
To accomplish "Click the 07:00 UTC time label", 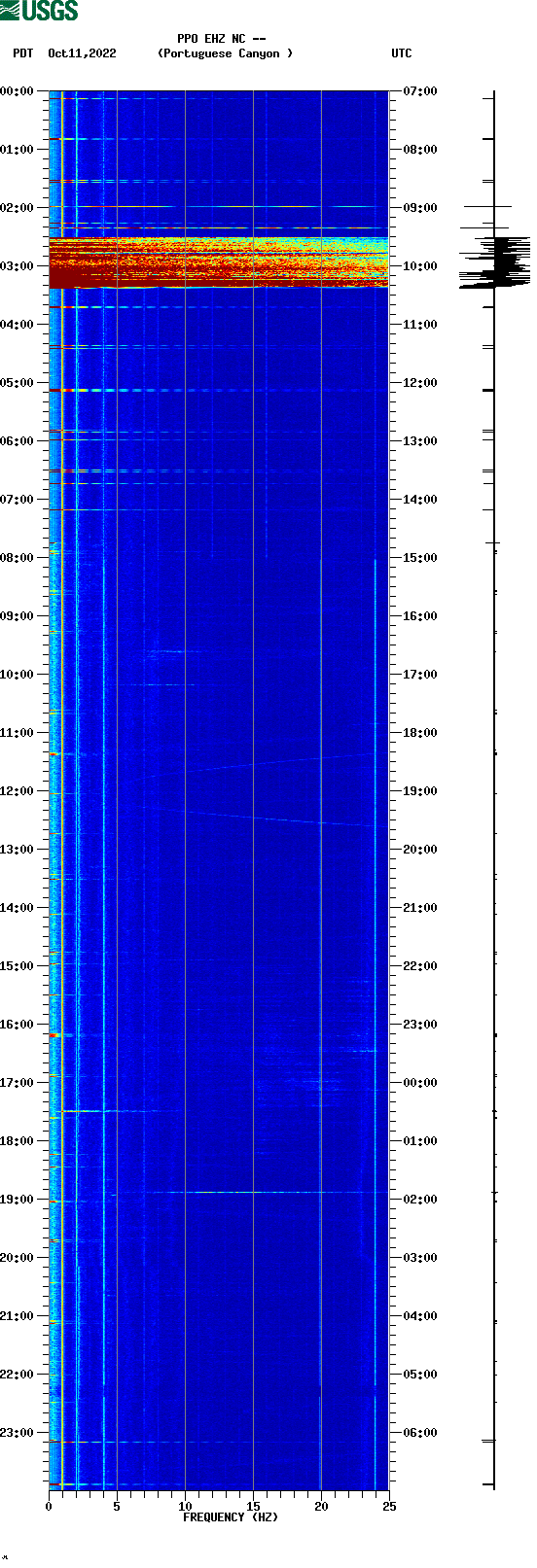I will coord(420,91).
